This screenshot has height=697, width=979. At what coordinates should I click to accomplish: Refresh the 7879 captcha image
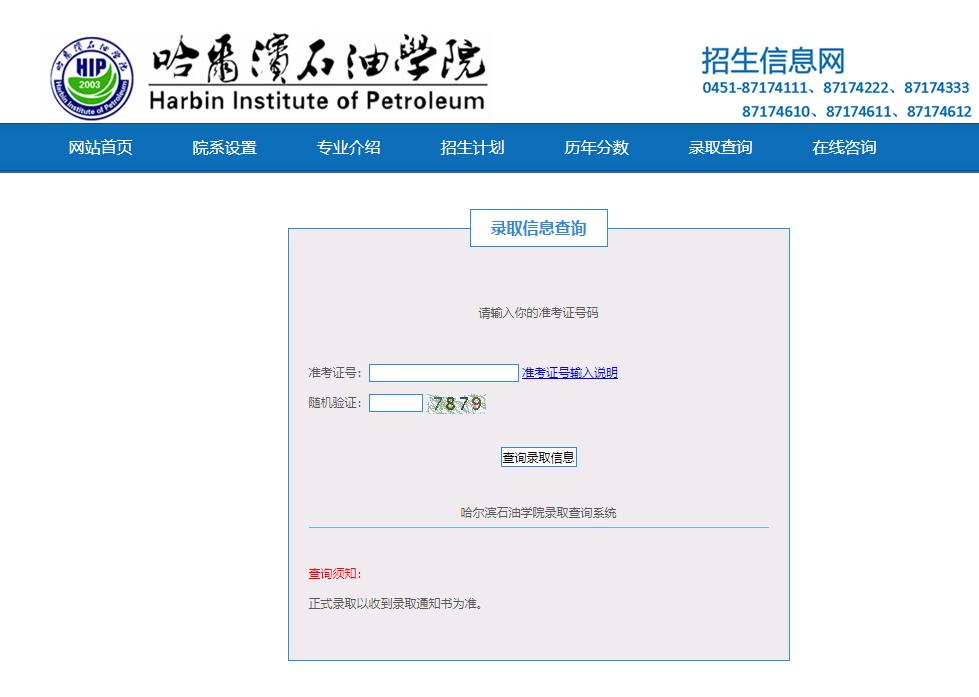[456, 404]
